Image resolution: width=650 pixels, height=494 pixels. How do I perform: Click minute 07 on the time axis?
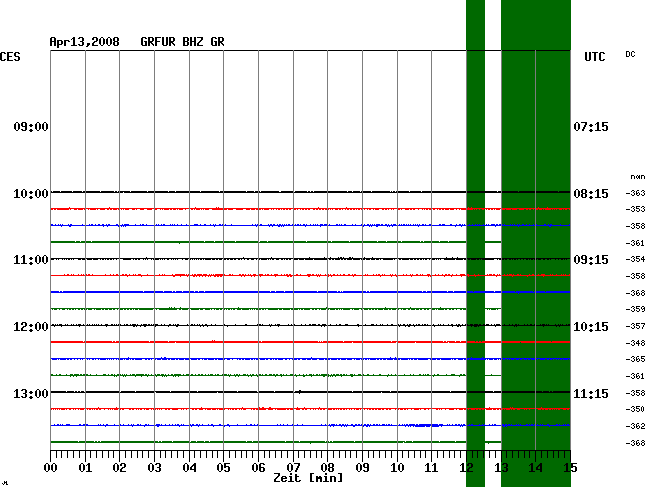(293, 468)
